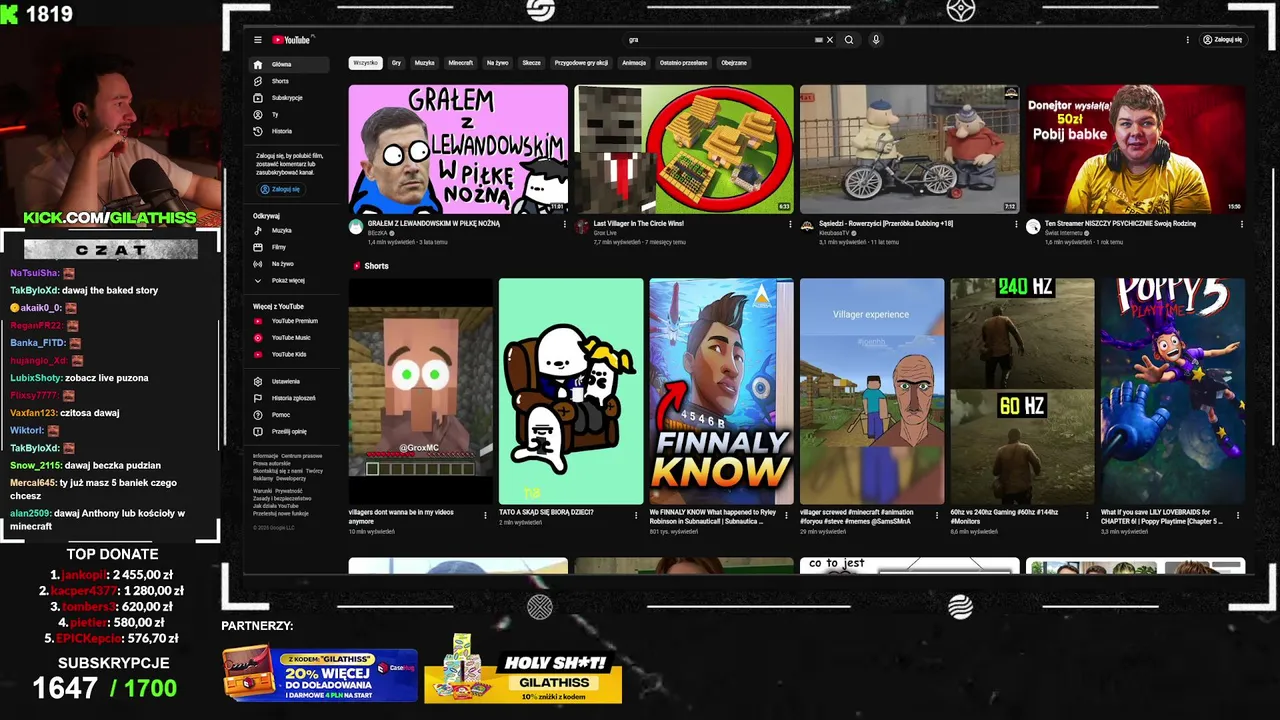
Task: Open Ty in the sidebar
Action: (289, 114)
